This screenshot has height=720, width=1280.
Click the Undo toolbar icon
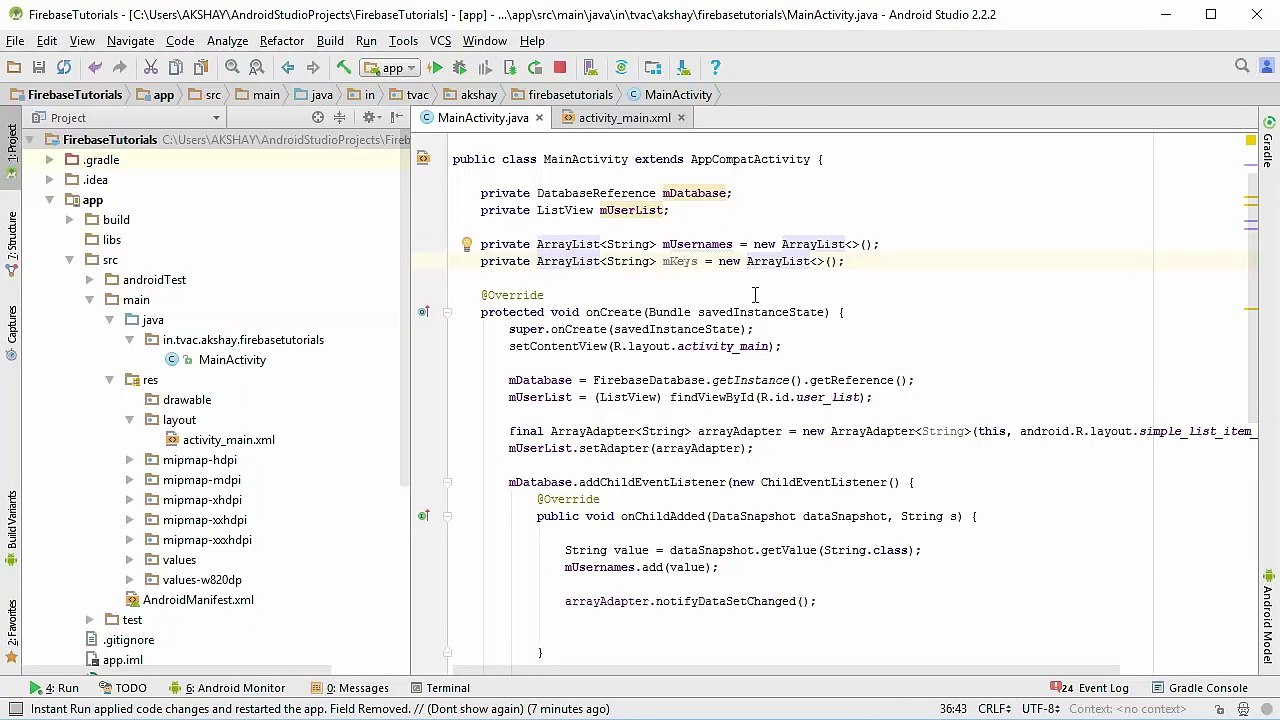coord(95,67)
